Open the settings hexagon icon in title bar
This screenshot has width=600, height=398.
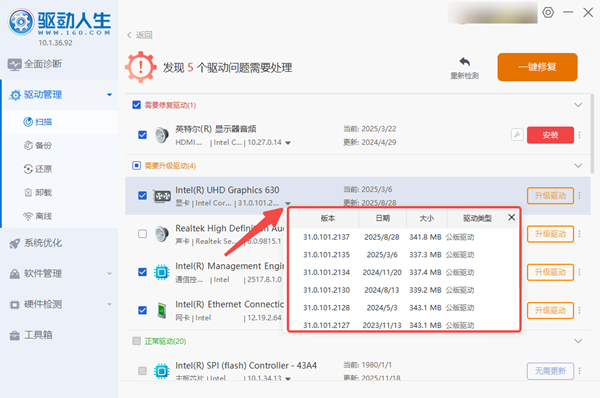click(x=548, y=12)
